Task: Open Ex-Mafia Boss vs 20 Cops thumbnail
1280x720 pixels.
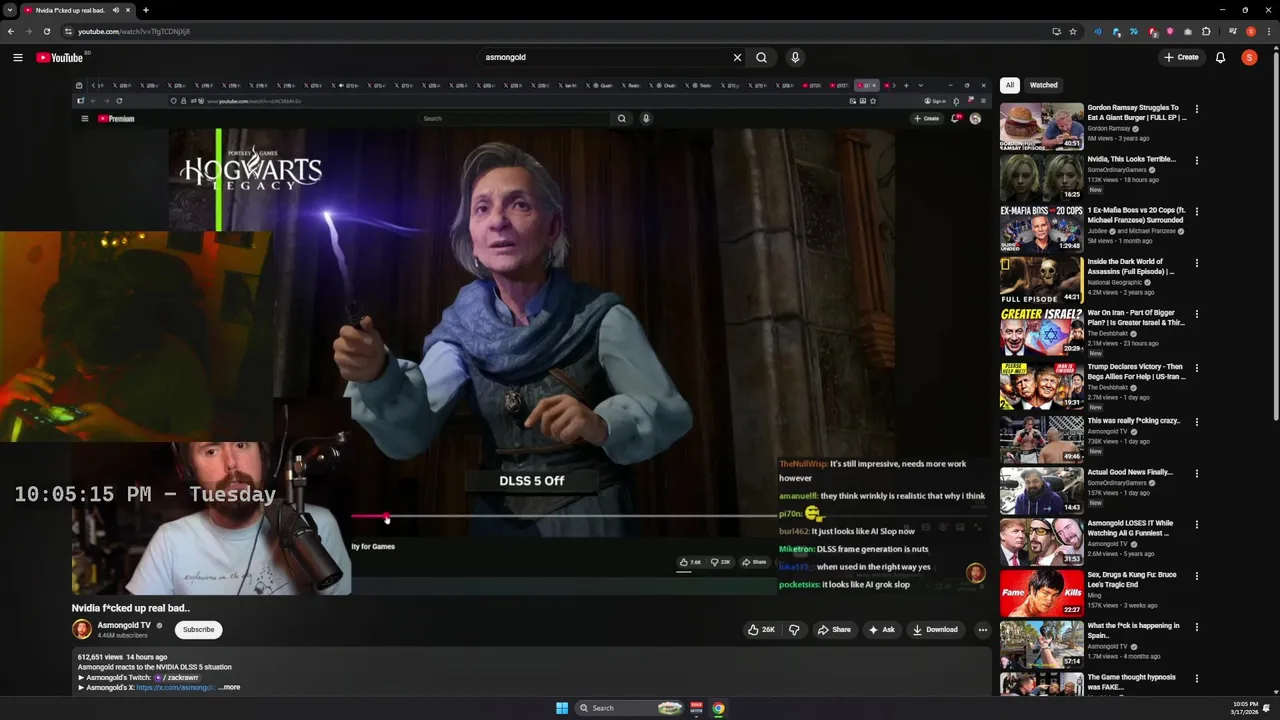Action: click(1042, 228)
